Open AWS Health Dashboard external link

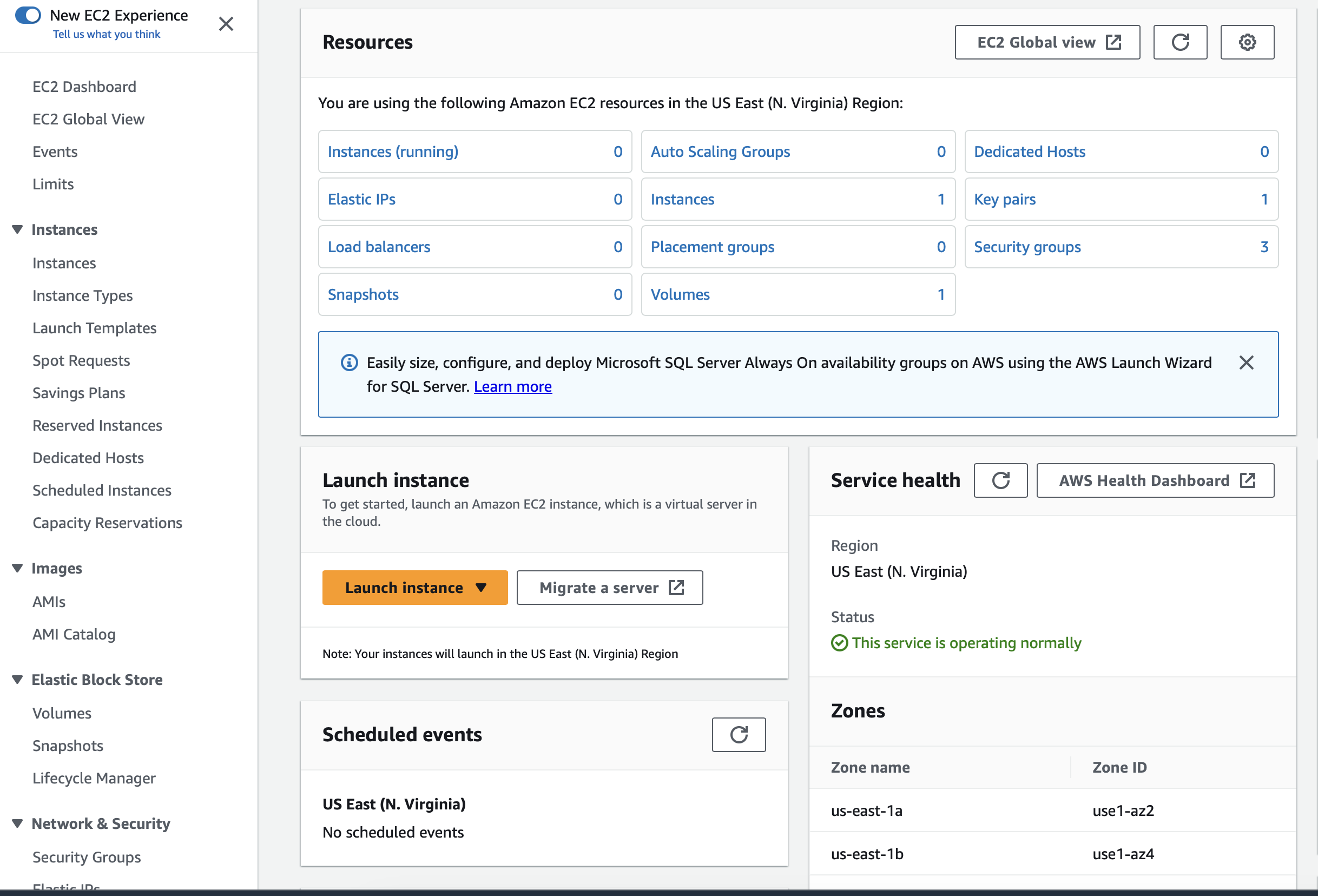1155,480
